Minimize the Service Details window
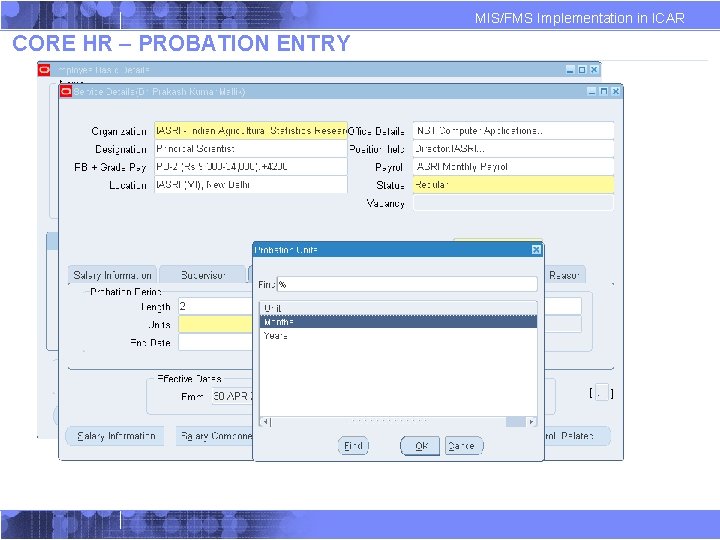The height and width of the screenshot is (540, 720). [592, 91]
